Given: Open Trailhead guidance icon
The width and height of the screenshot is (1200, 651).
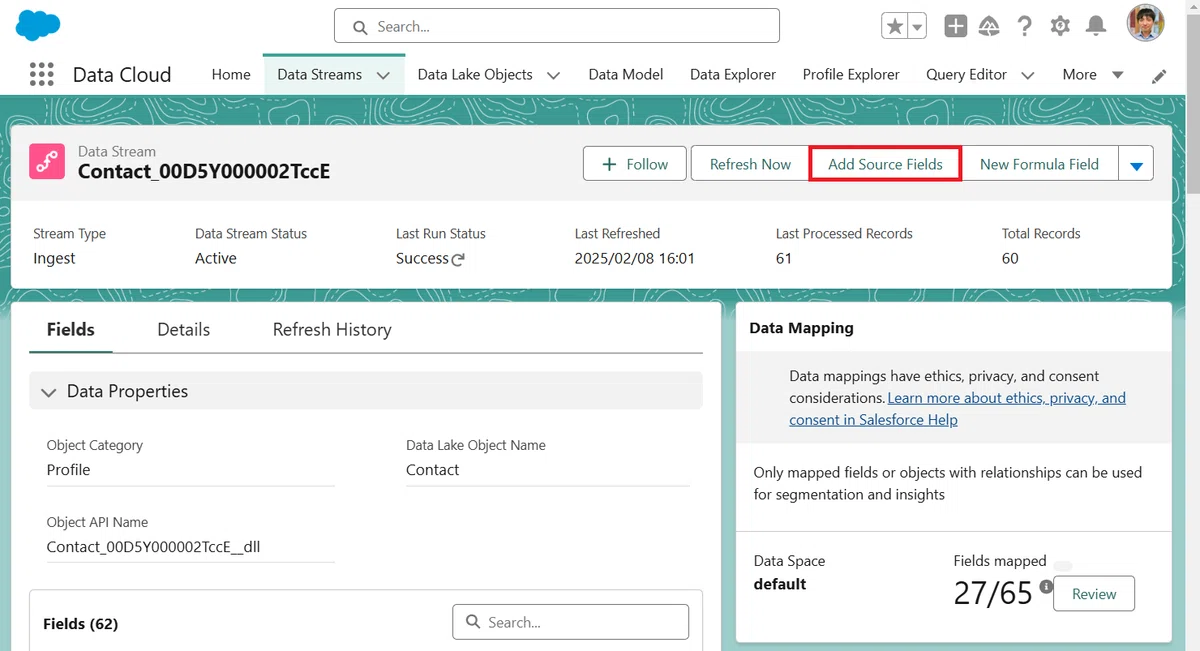Looking at the screenshot, I should (x=989, y=26).
